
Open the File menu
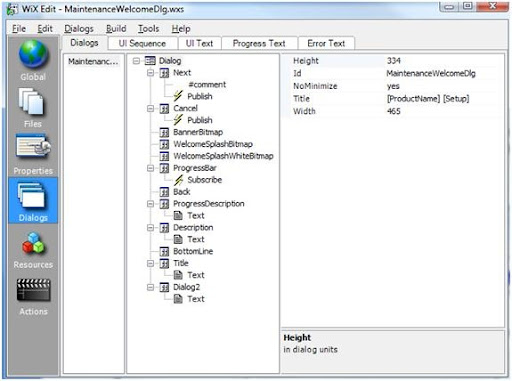pyautogui.click(x=19, y=29)
